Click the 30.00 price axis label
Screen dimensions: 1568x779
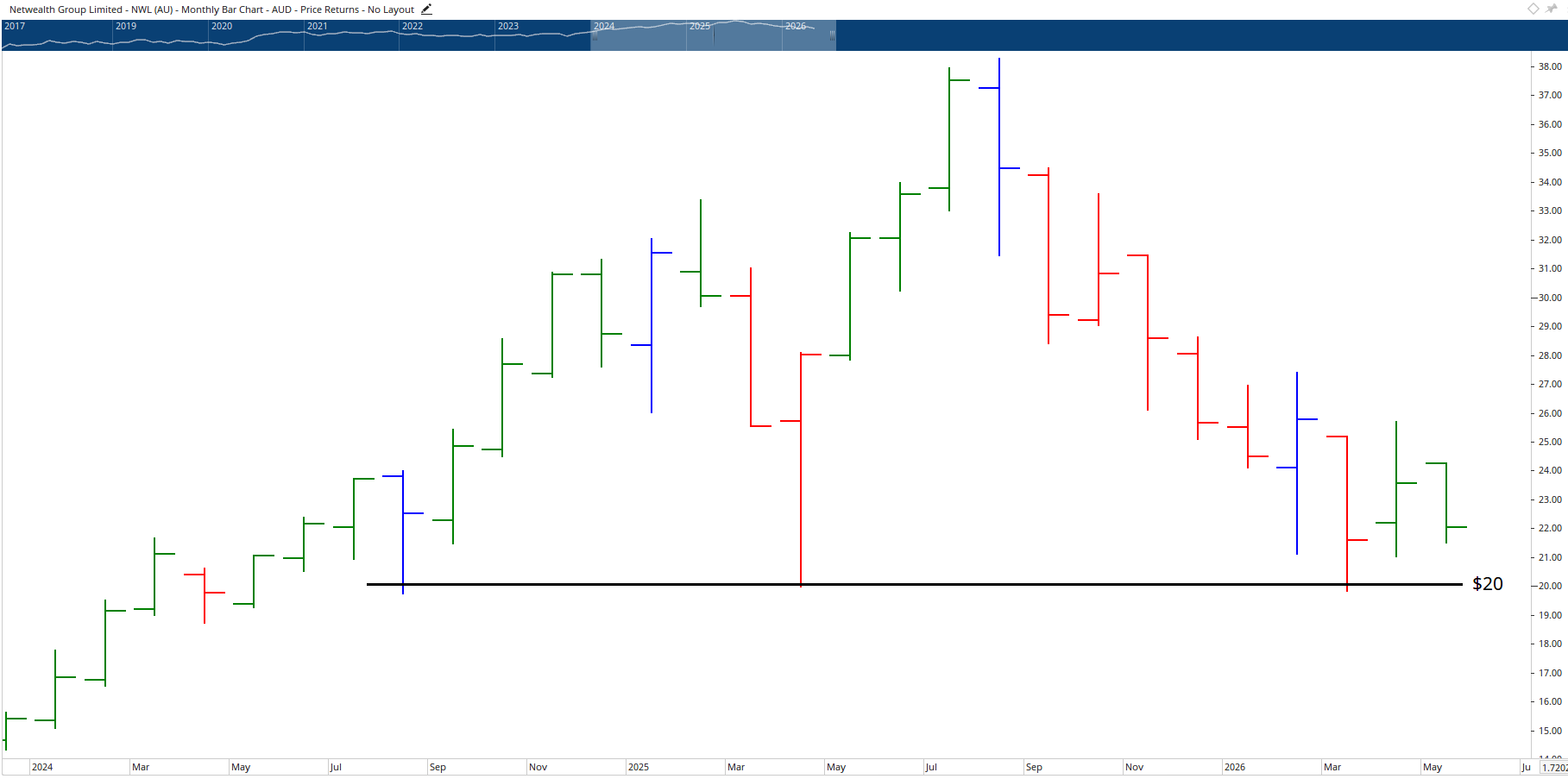pos(1550,298)
